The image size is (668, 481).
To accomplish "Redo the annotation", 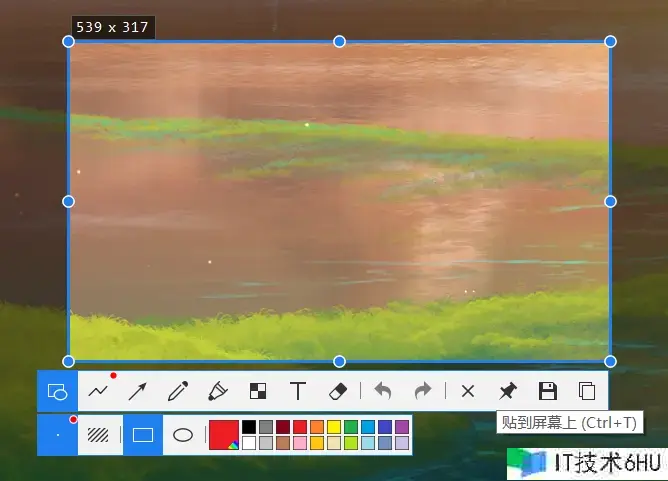I will [422, 391].
